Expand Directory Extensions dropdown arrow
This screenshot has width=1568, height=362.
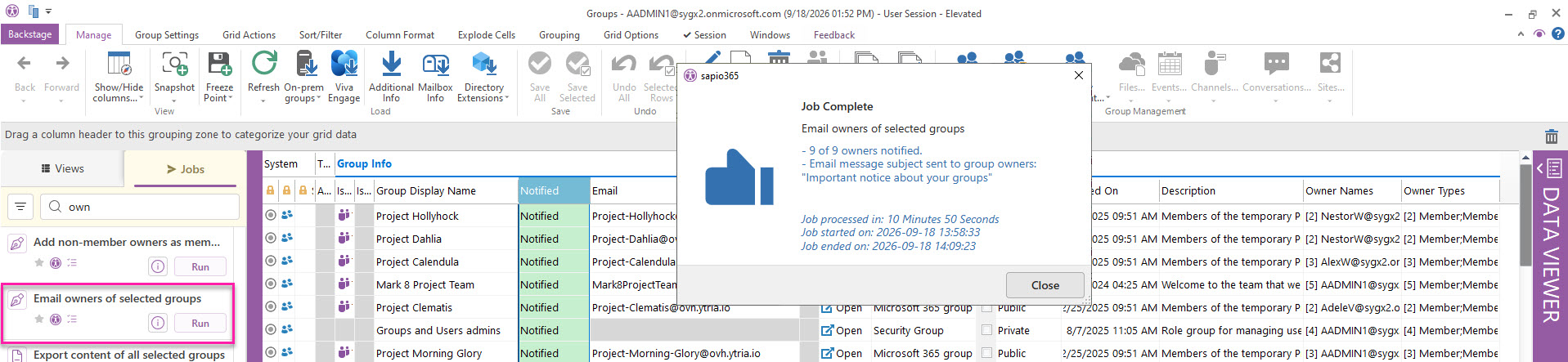click(x=507, y=98)
